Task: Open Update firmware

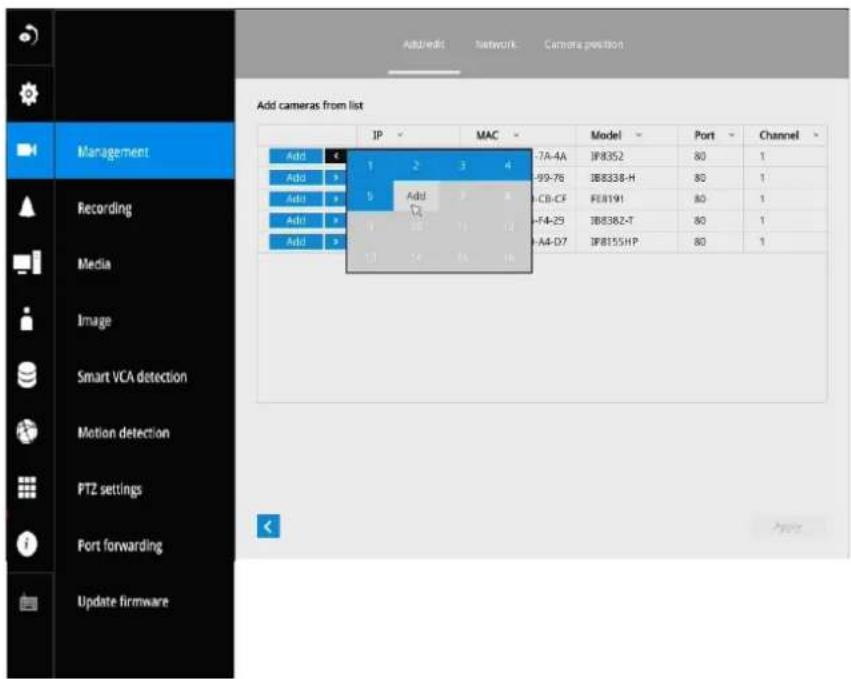Action: click(123, 601)
